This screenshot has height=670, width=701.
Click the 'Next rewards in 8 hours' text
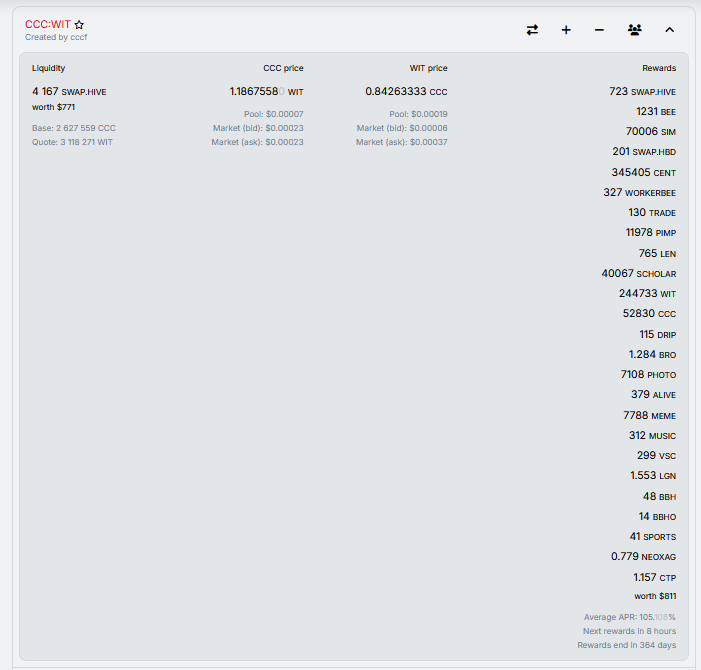629,631
